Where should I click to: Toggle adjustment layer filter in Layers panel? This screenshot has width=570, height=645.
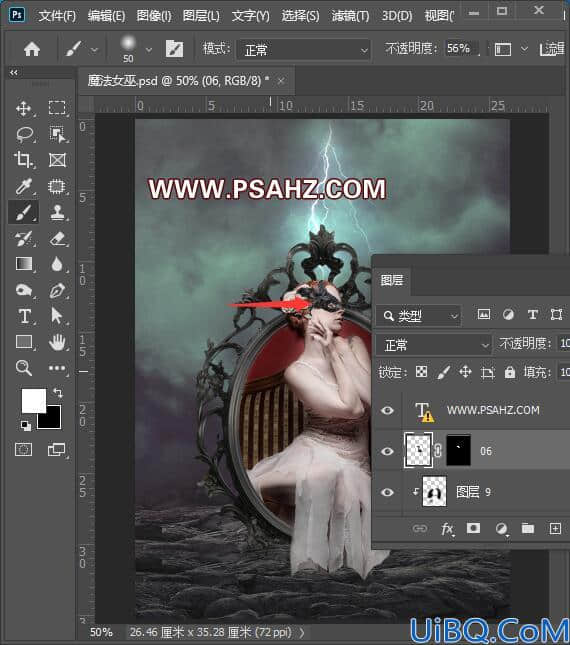pos(508,315)
